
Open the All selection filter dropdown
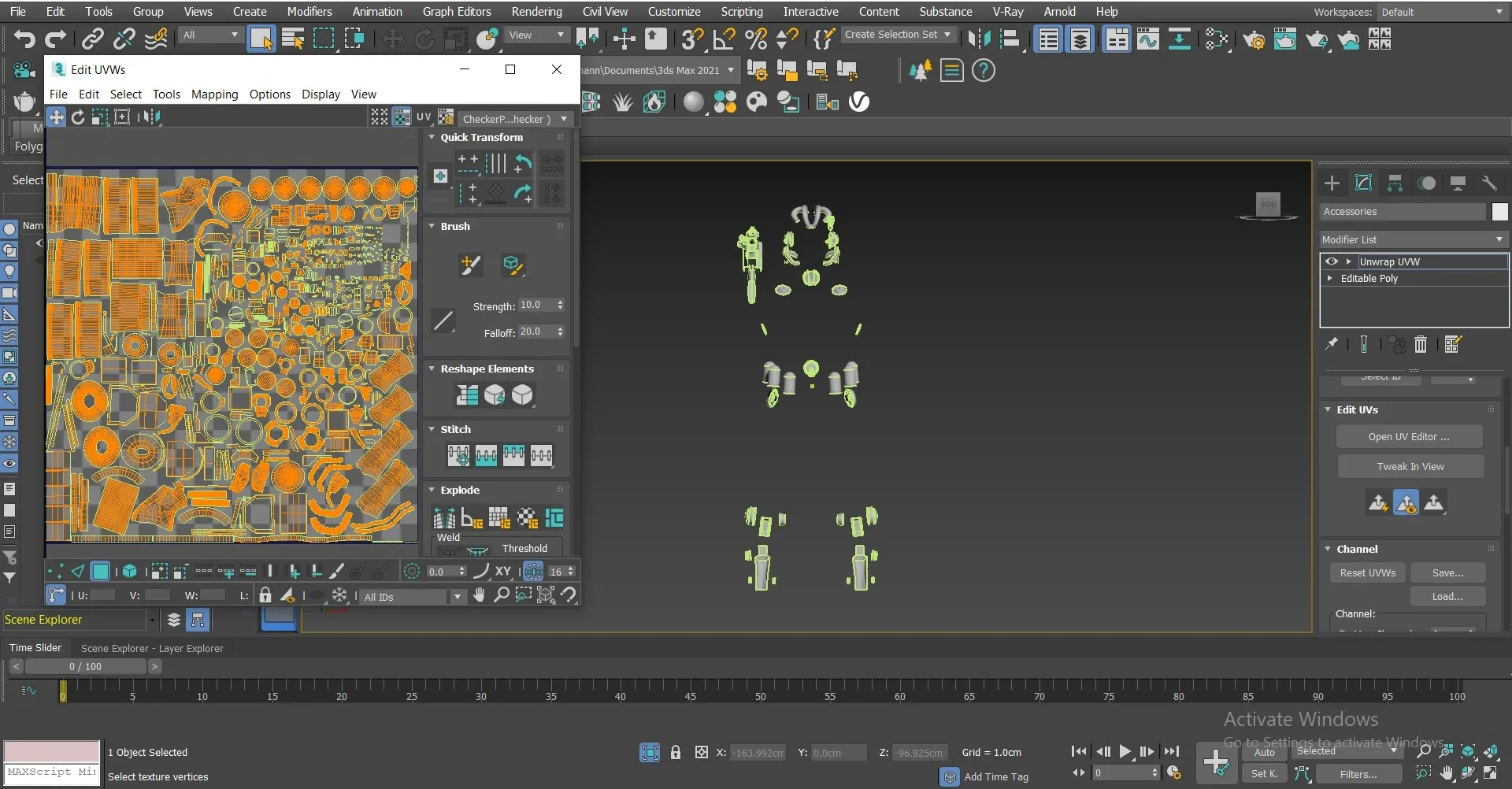(x=210, y=35)
